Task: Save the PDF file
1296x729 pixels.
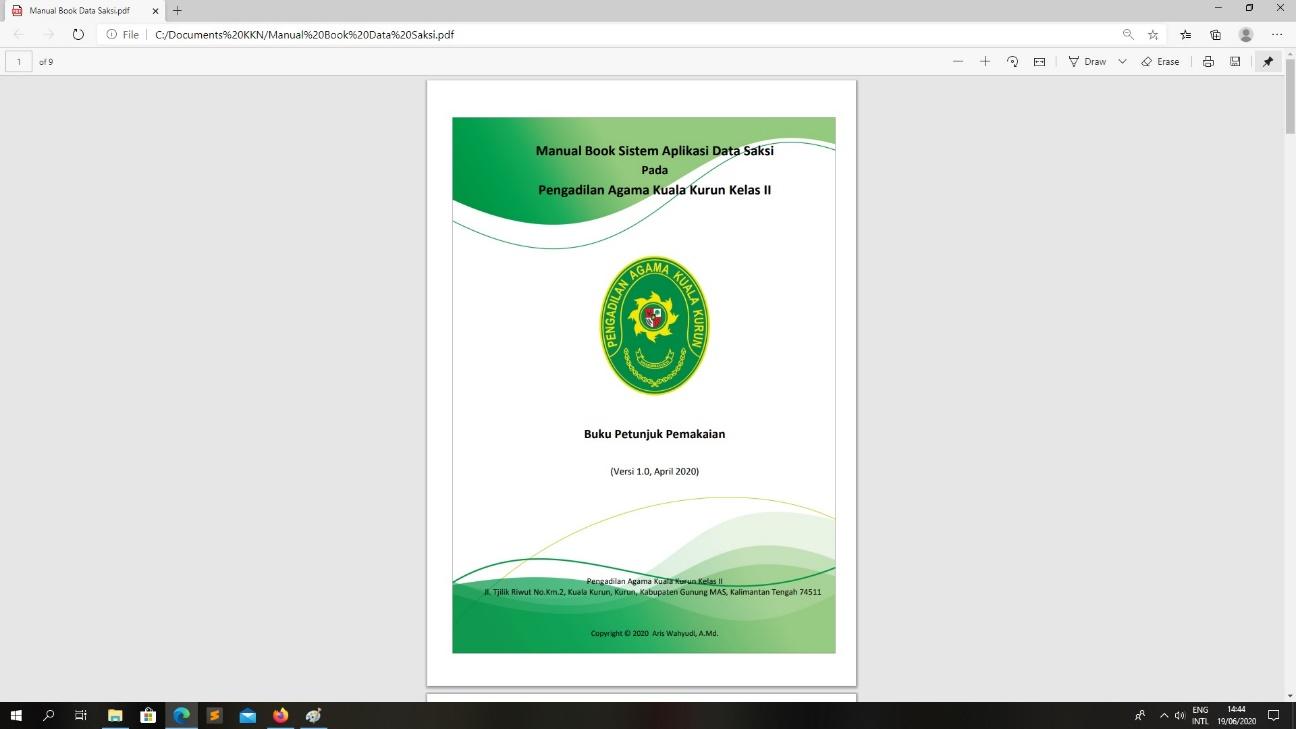Action: pyautogui.click(x=1235, y=61)
